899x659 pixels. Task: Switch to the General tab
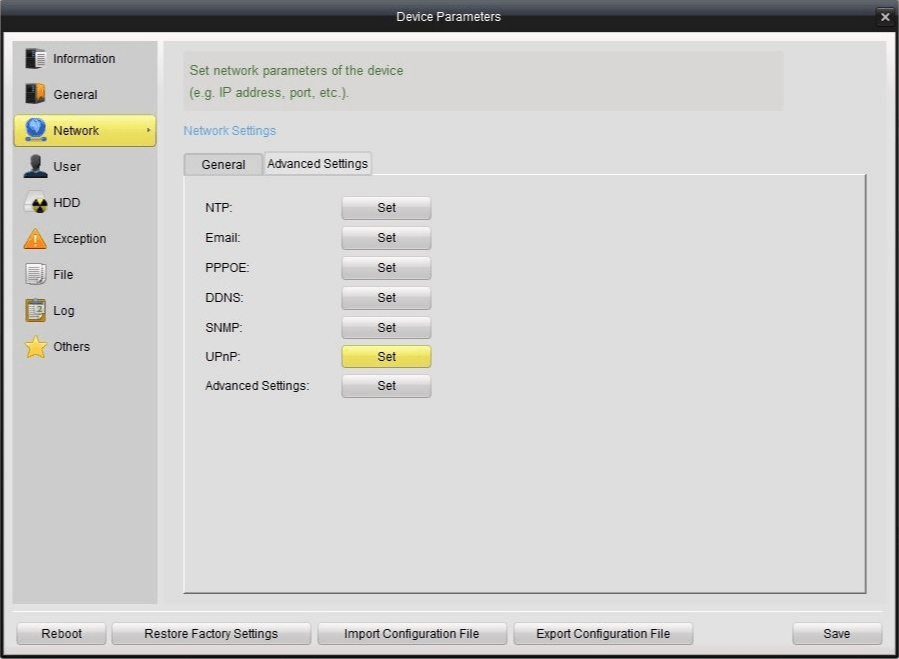pyautogui.click(x=222, y=164)
